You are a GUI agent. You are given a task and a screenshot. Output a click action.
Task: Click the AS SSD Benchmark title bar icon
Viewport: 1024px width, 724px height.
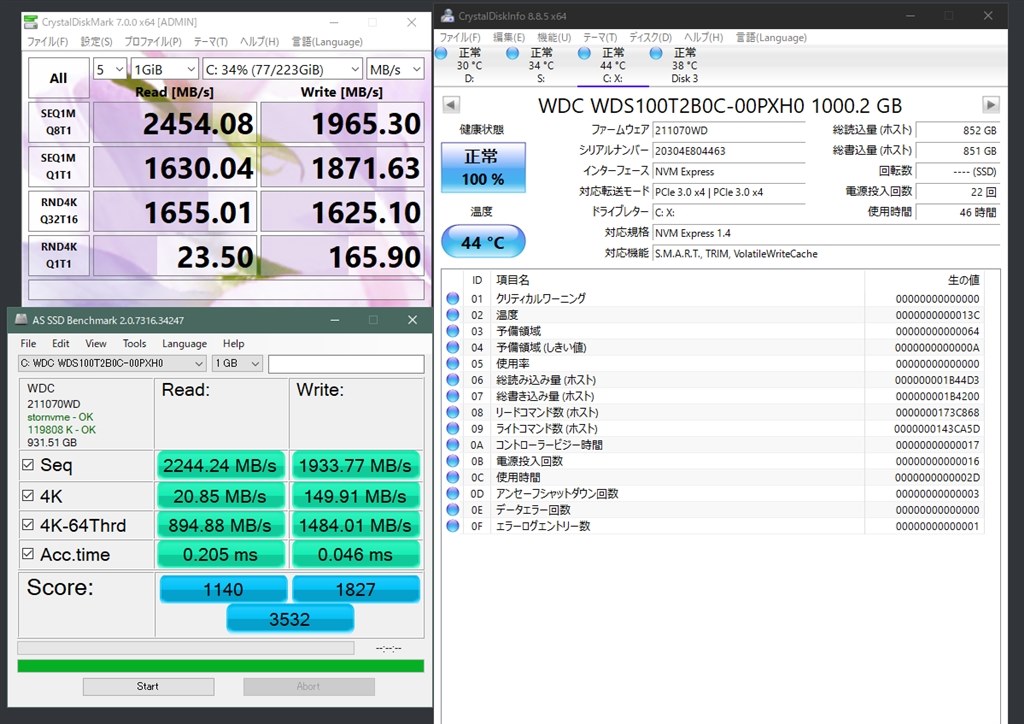pos(22,319)
